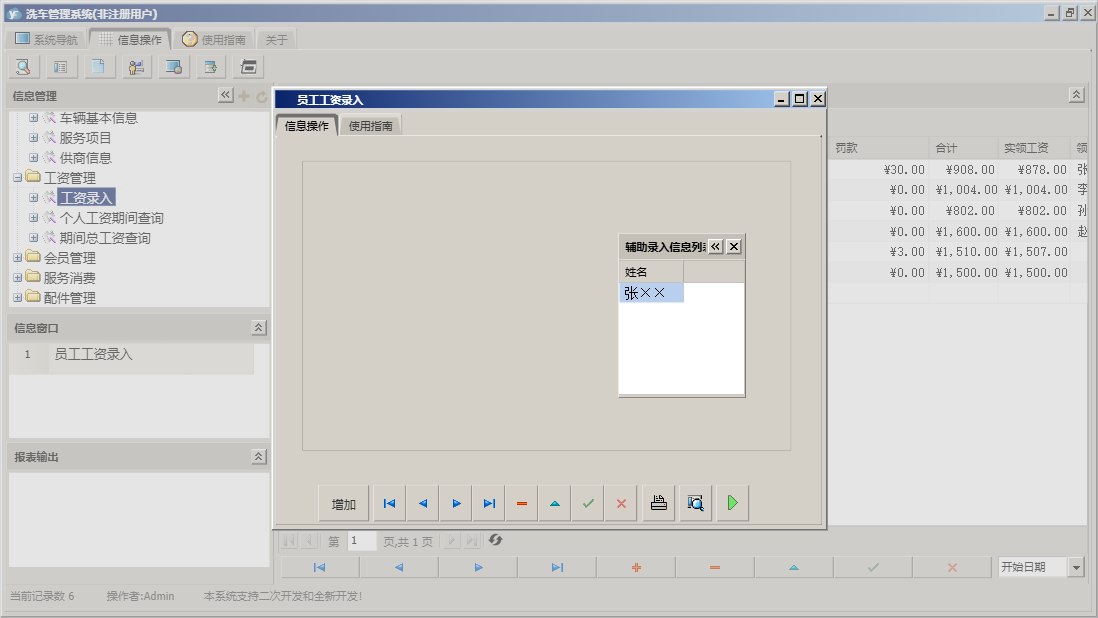Viewport: 1098px width, 618px height.
Task: Click the printer icon in dialog toolbar
Action: tap(659, 503)
